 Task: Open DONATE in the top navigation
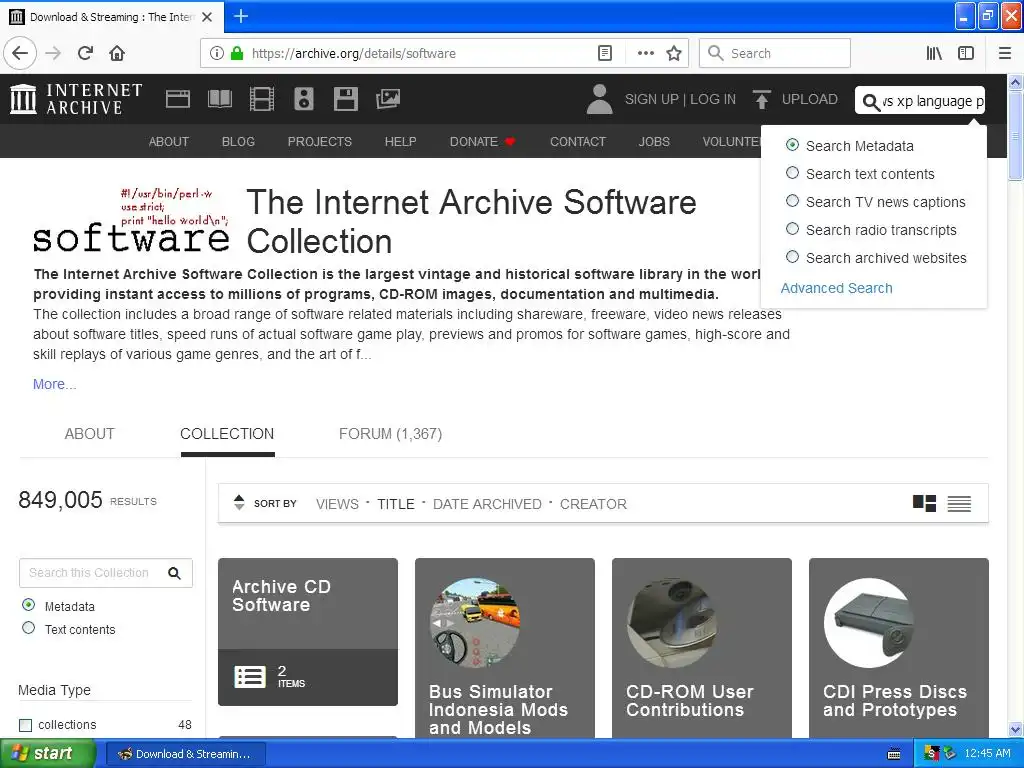(482, 142)
